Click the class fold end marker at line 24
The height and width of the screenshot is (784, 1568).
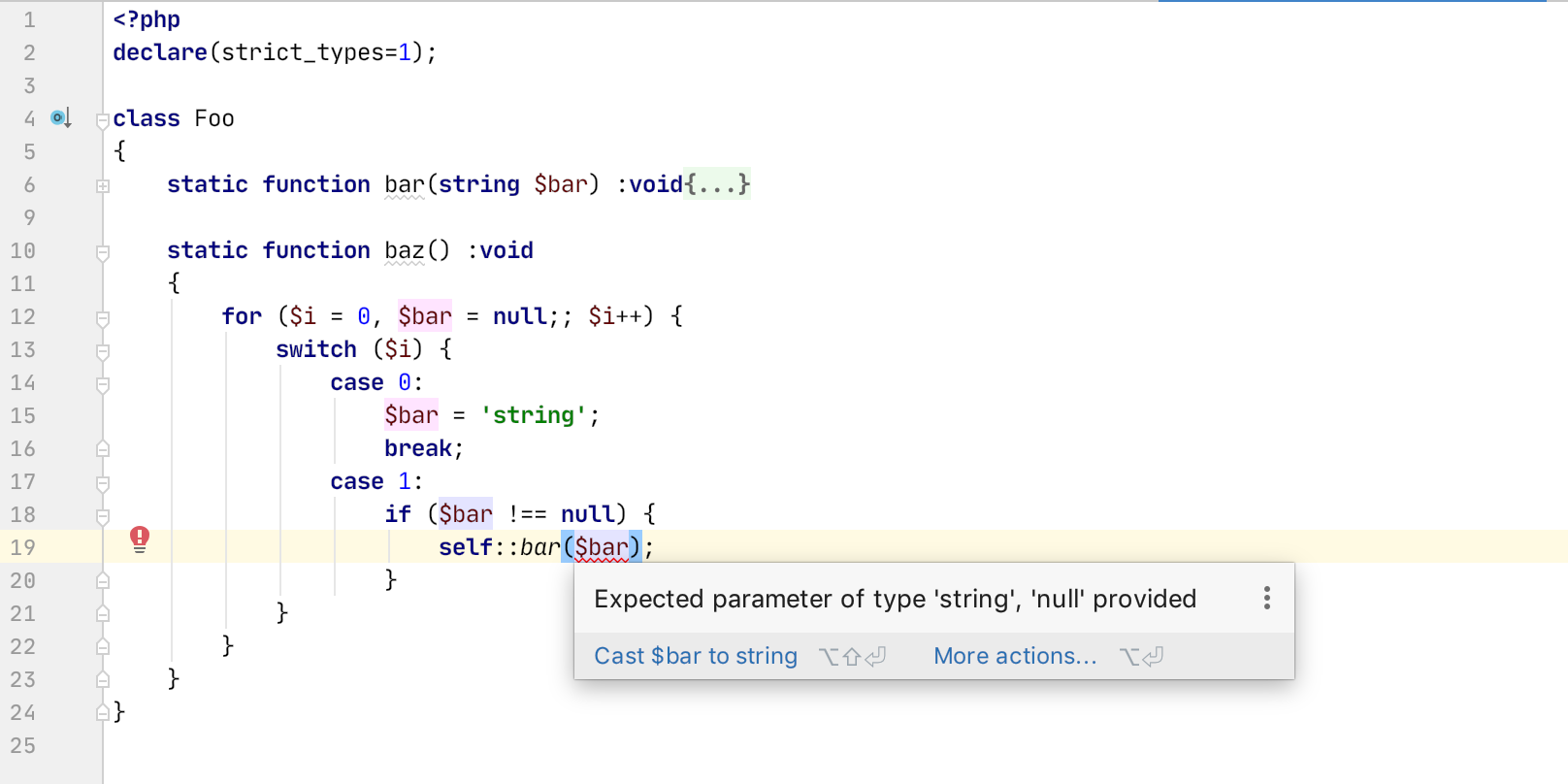click(103, 712)
